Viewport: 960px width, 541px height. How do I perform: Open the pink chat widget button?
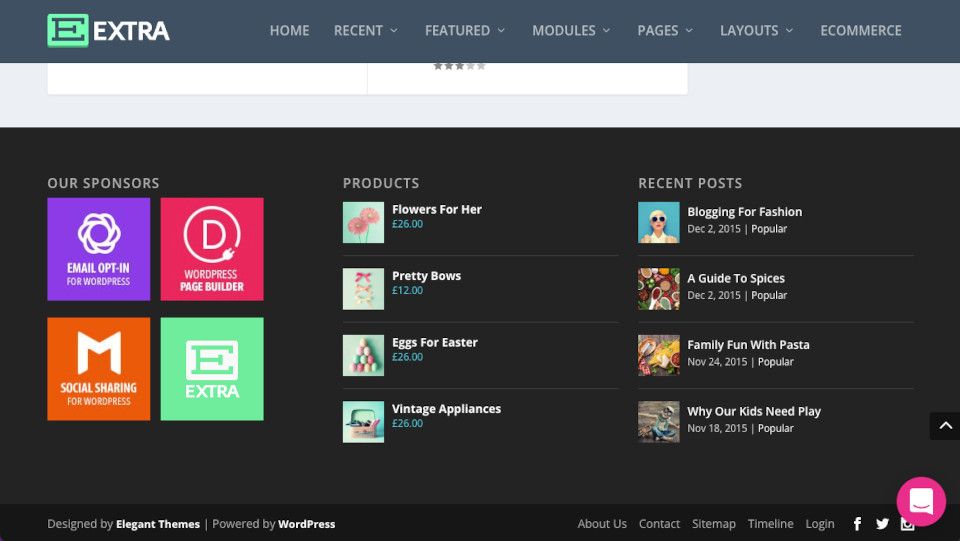(x=921, y=501)
